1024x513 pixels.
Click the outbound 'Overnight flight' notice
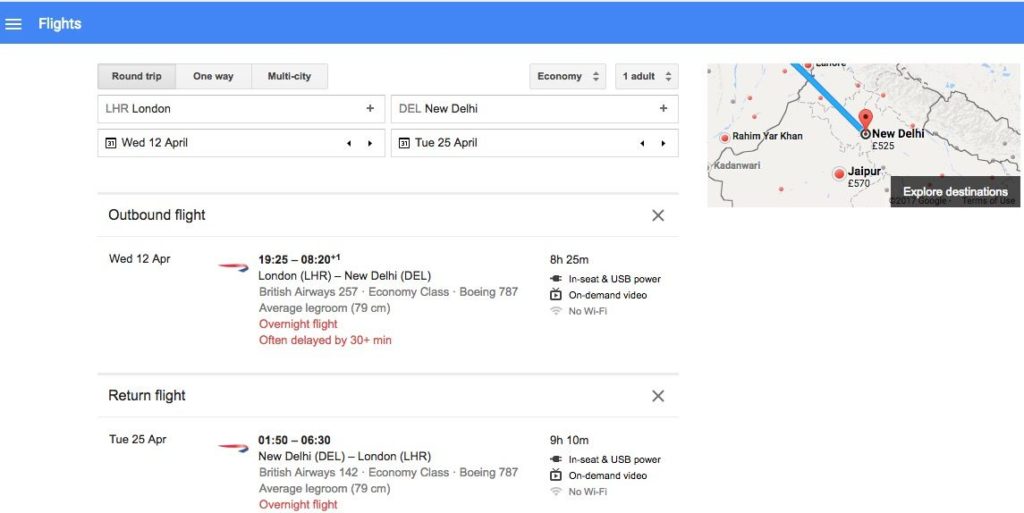[298, 324]
